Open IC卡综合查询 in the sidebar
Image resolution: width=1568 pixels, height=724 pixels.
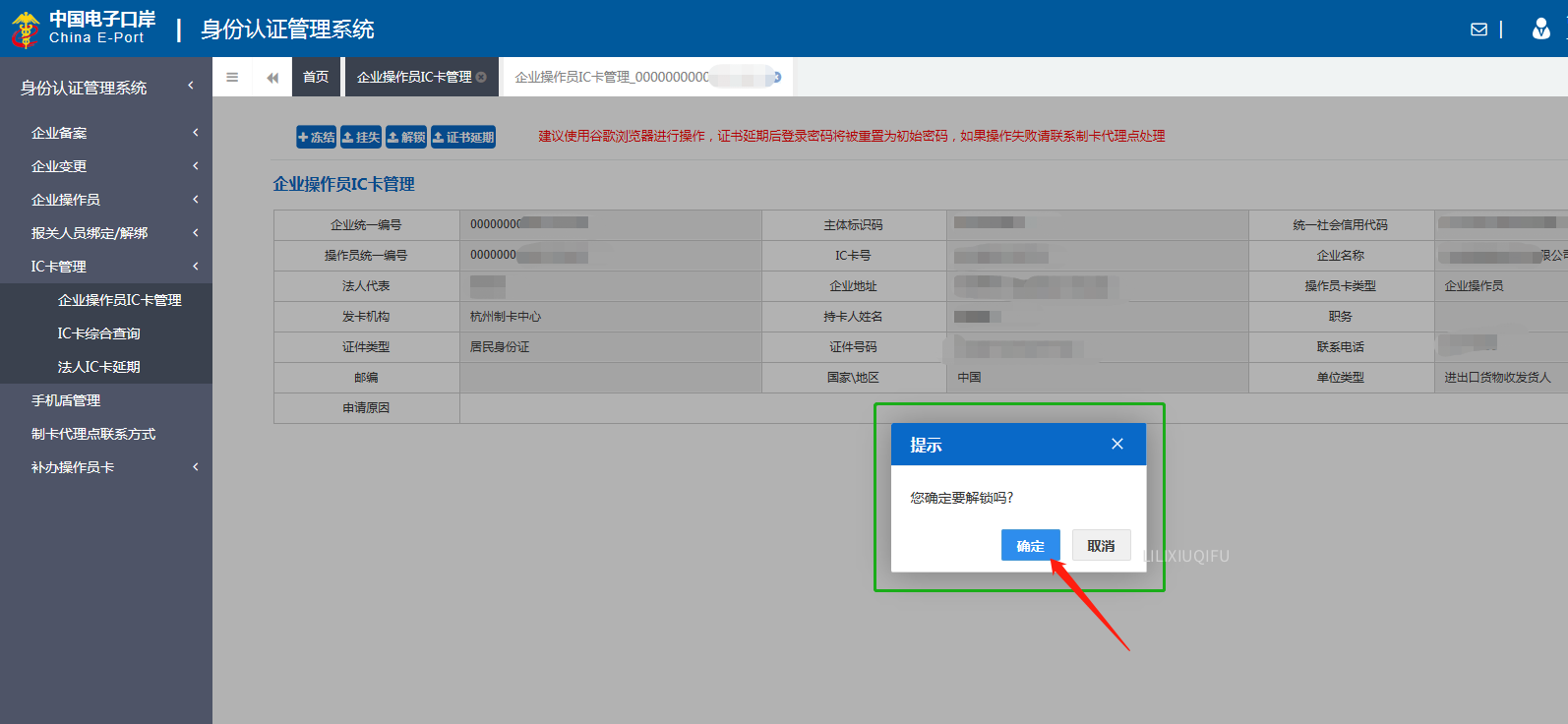pyautogui.click(x=98, y=333)
